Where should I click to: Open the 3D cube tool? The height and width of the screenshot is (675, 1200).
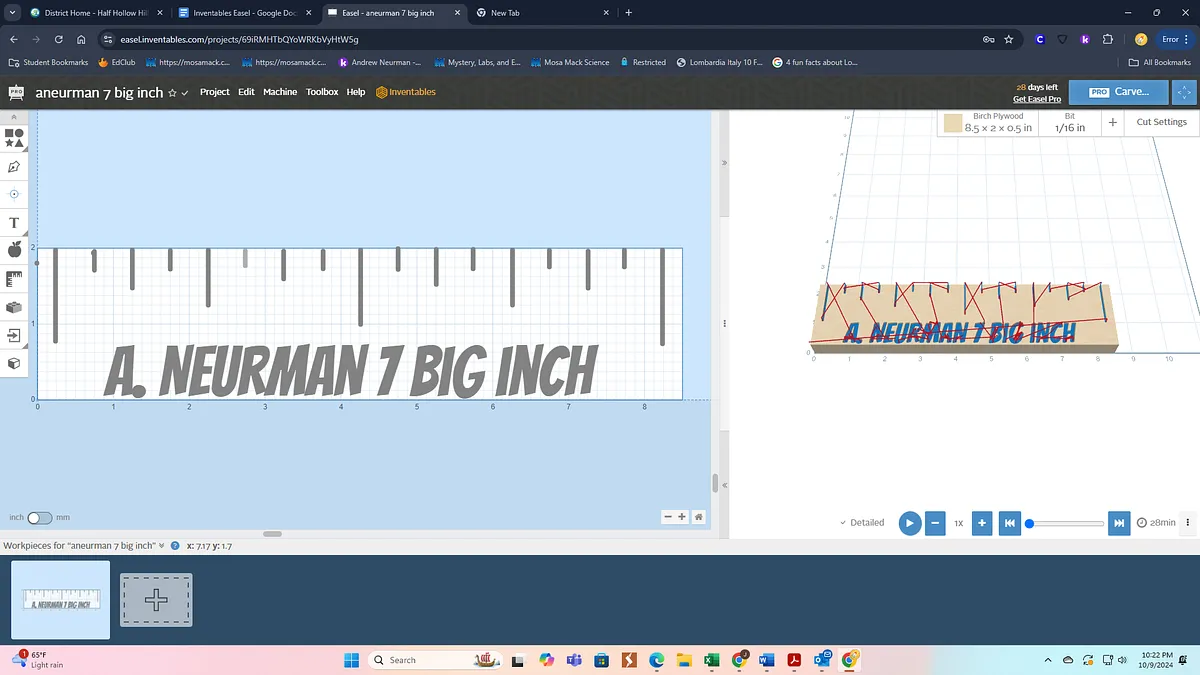tap(14, 364)
